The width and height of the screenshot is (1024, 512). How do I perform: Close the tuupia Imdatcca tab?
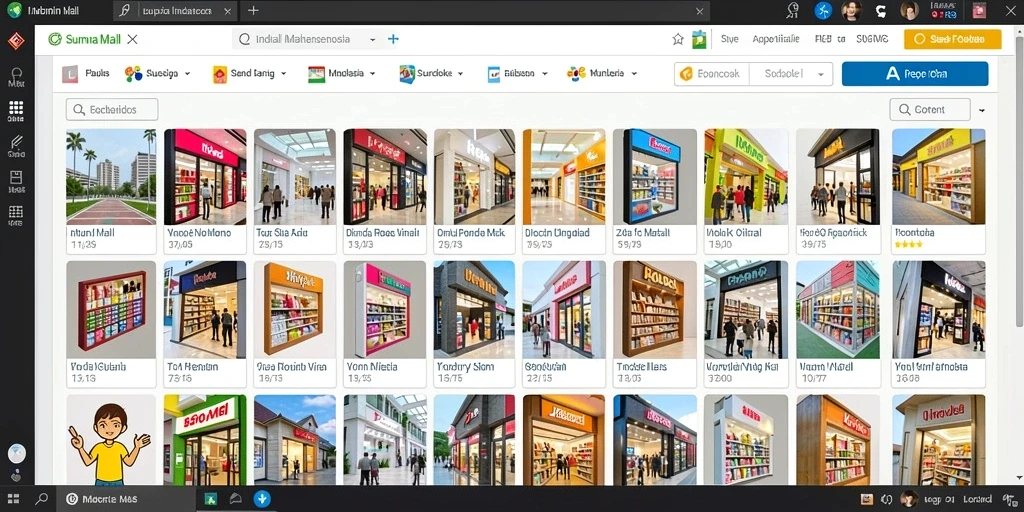[x=227, y=10]
